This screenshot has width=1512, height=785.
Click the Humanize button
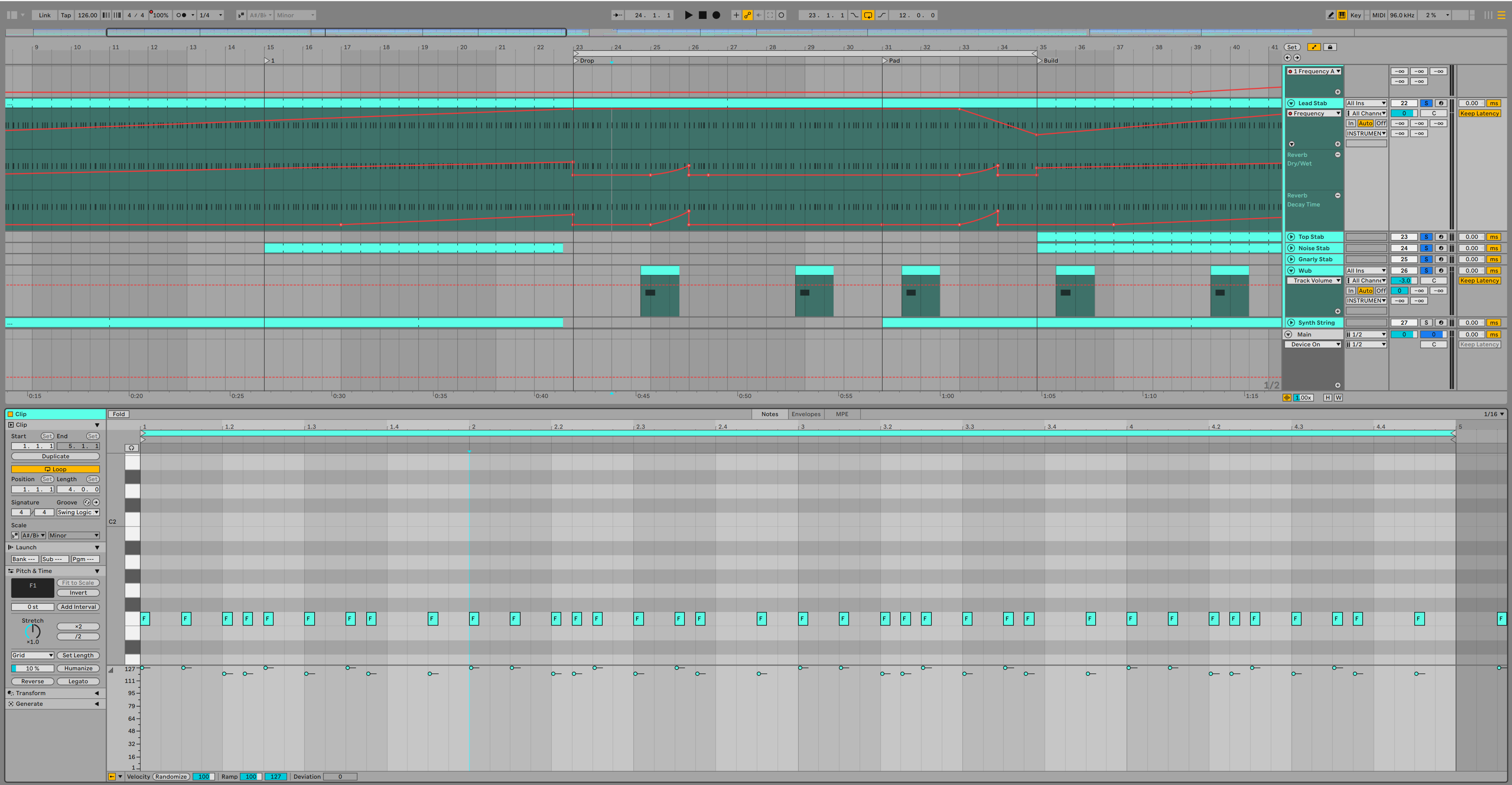click(78, 668)
